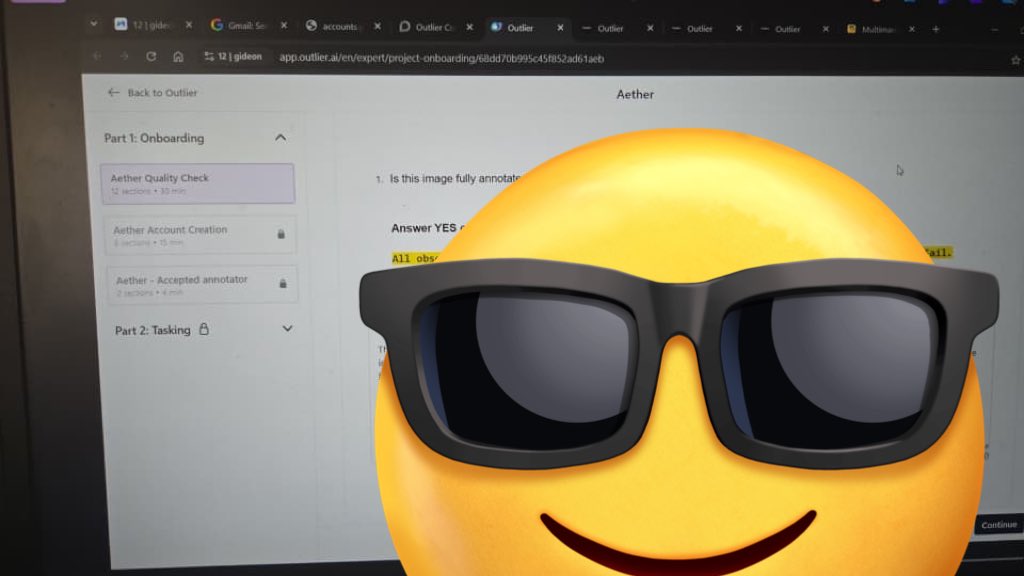Go forward with browser forward arrow

125,56
